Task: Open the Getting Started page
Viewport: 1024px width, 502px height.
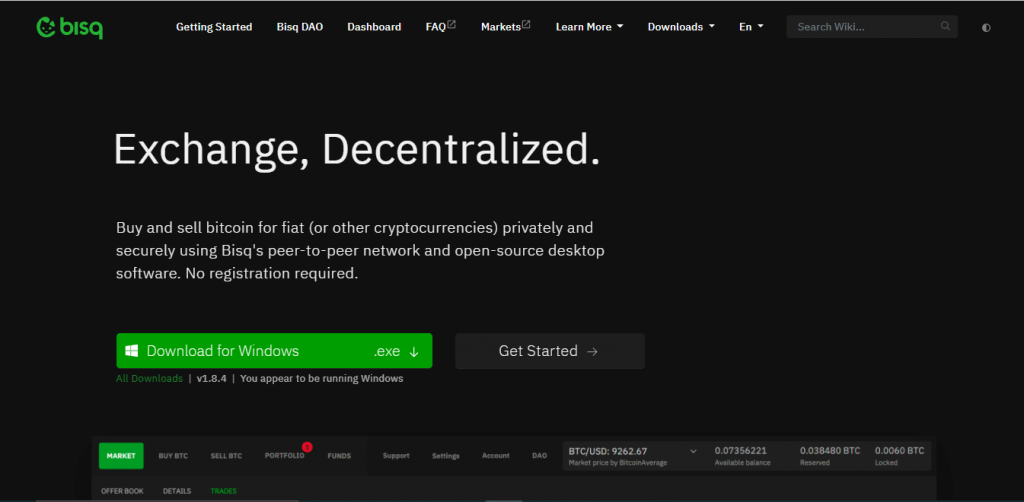Action: click(x=214, y=27)
